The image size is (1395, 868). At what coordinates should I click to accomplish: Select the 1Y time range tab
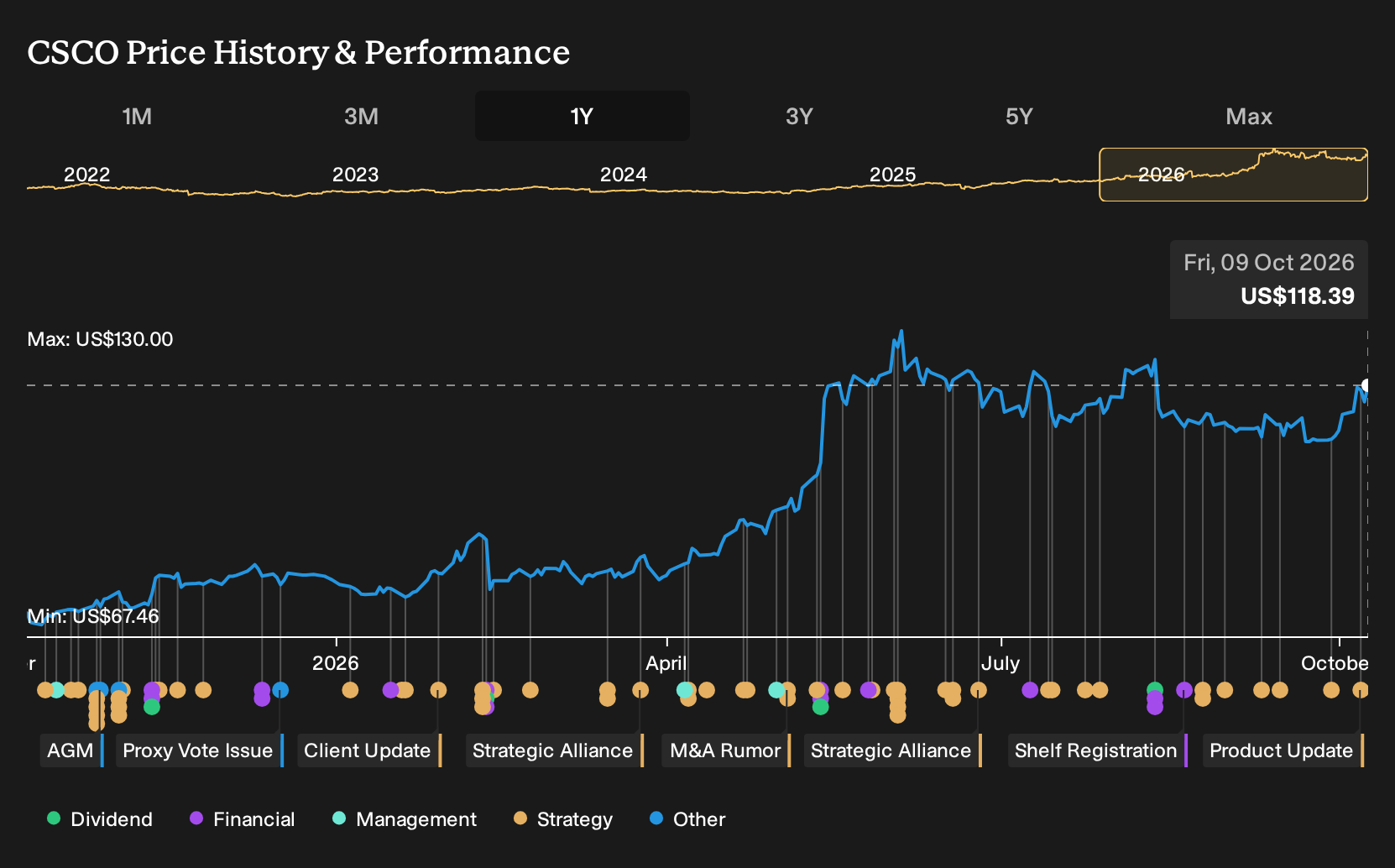(583, 116)
